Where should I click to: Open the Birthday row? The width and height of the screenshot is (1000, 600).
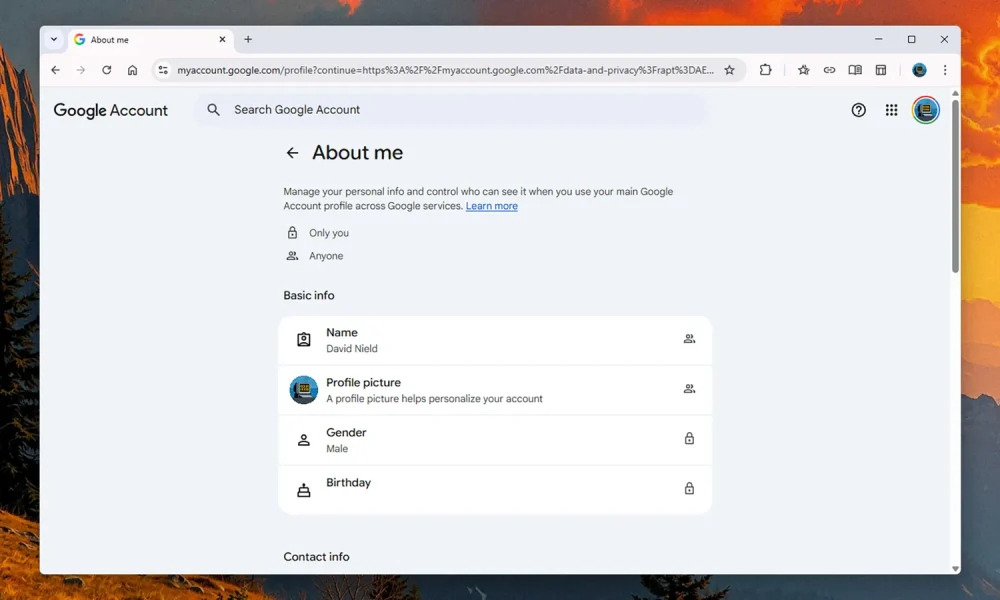tap(495, 490)
